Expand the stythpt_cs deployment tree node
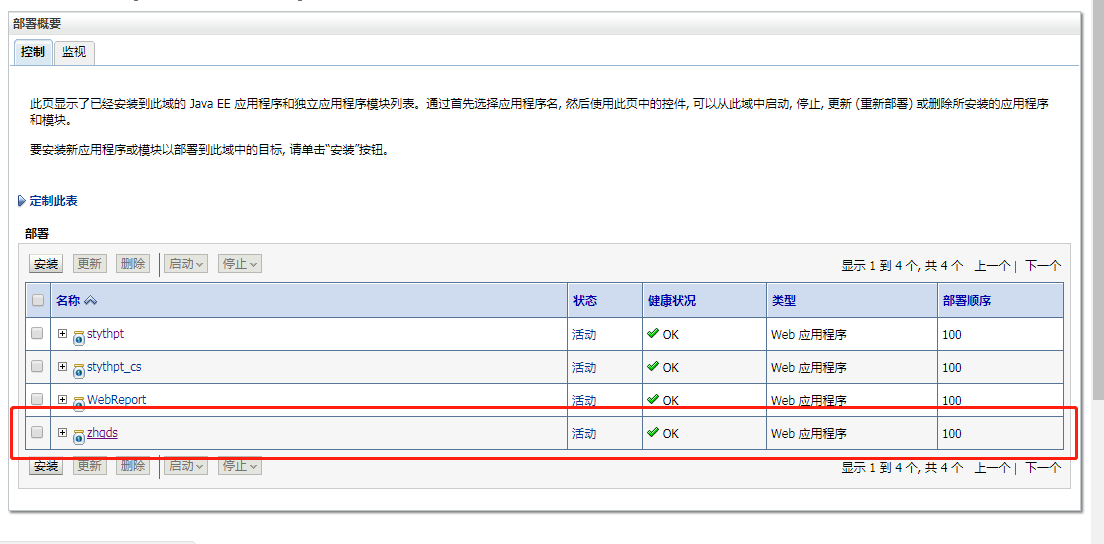 click(62, 367)
